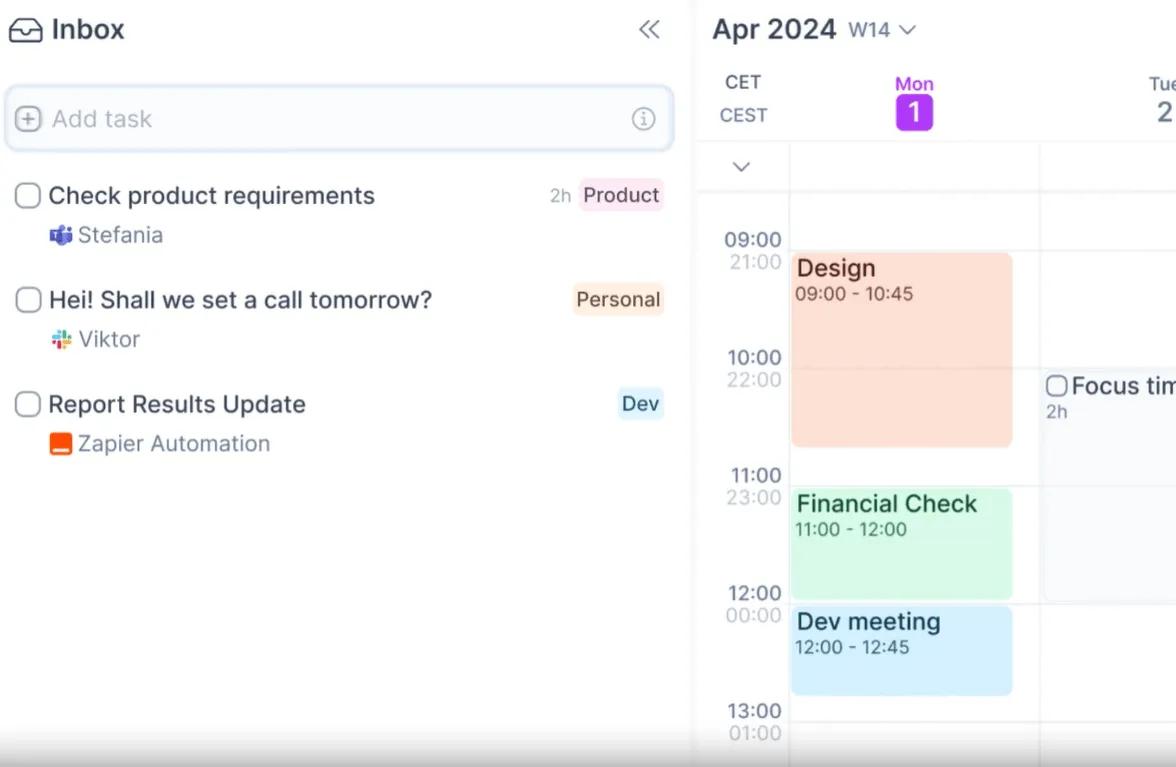Open the info icon in Add task field
The image size is (1176, 767).
point(644,118)
